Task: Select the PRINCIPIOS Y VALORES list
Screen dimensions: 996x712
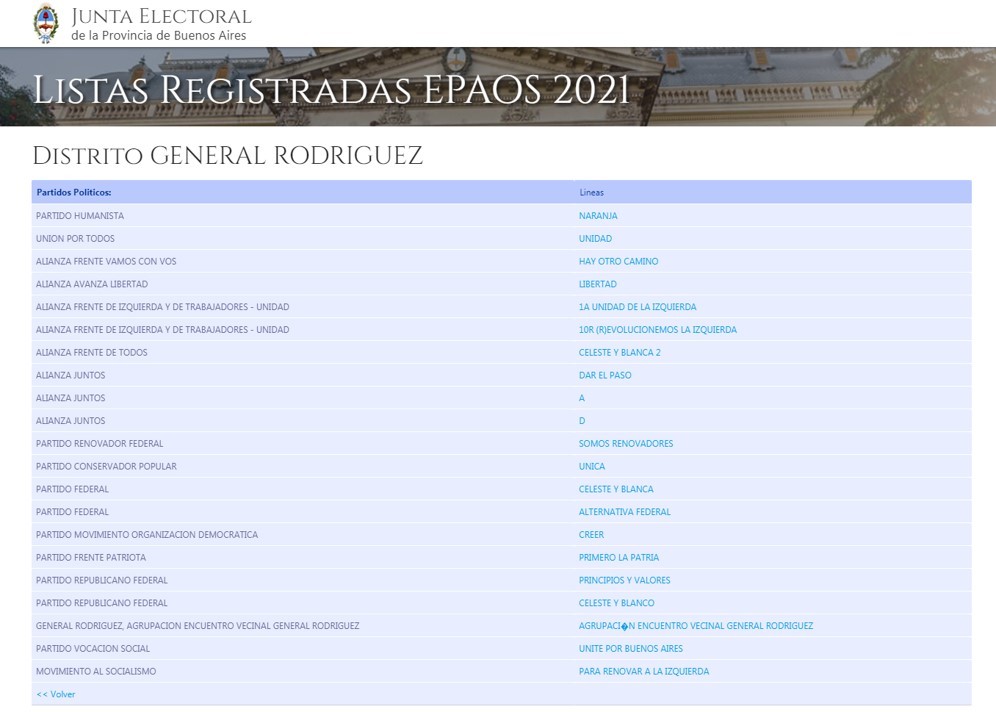Action: 624,581
